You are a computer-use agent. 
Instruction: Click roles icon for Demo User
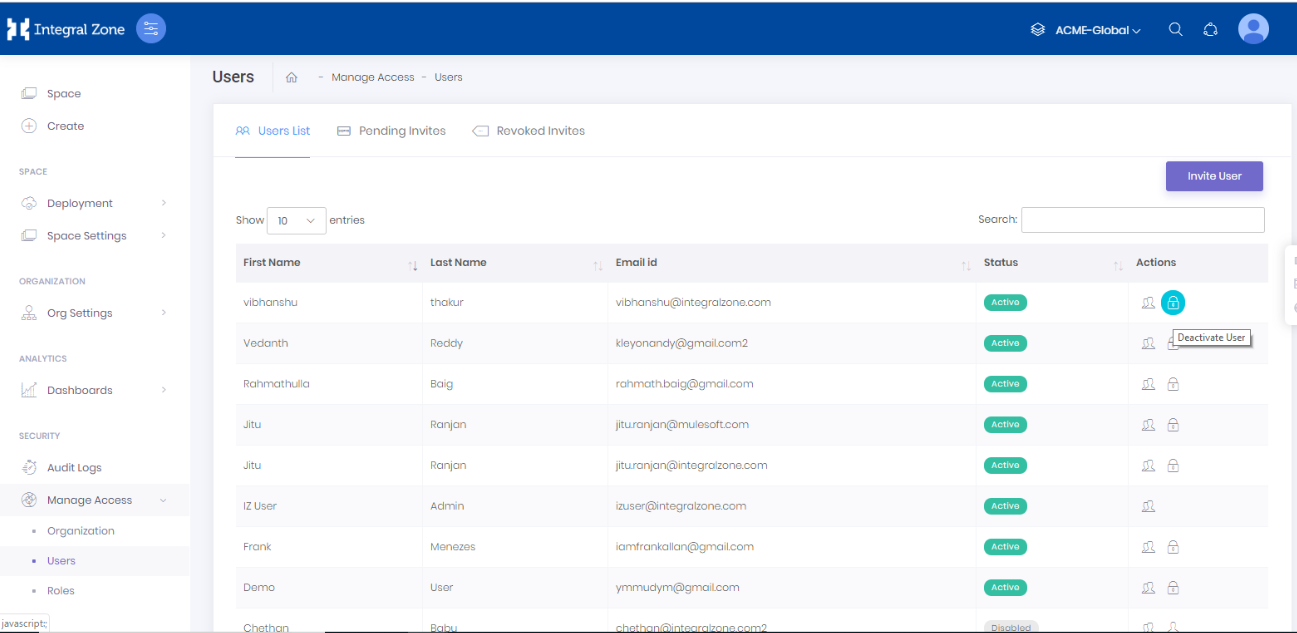1148,588
